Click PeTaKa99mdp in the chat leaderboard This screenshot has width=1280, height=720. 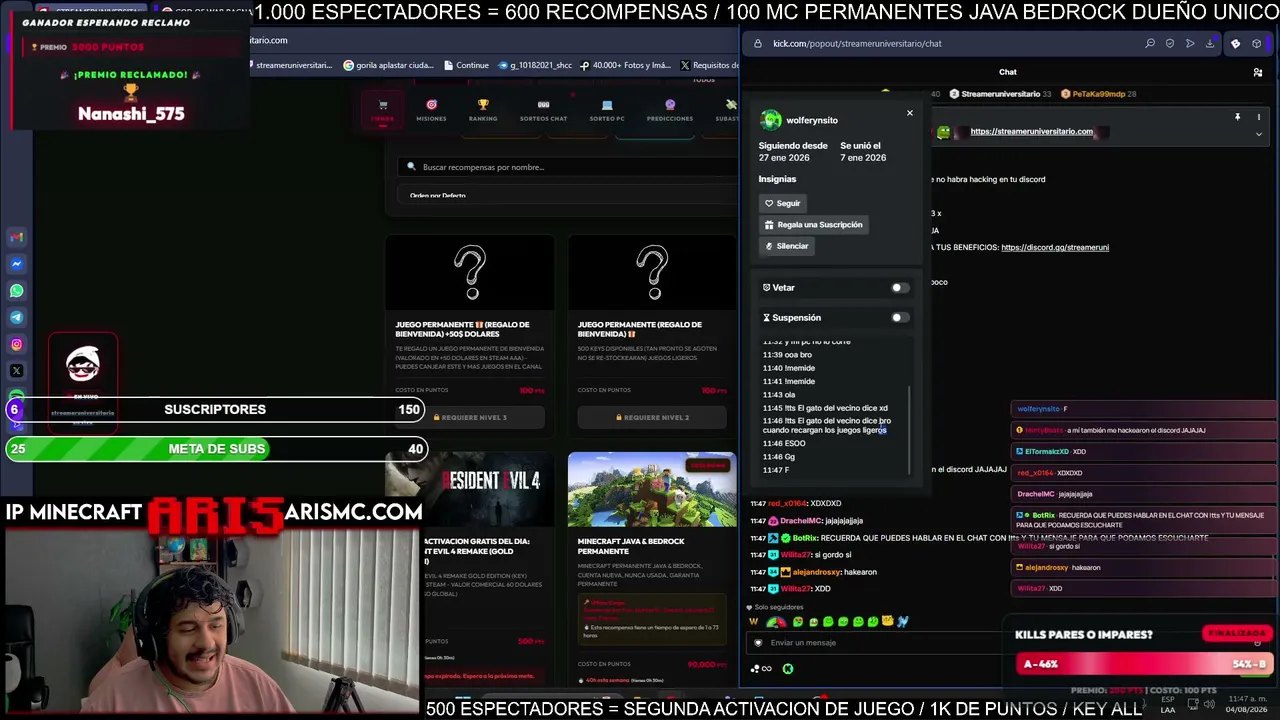tap(1098, 94)
